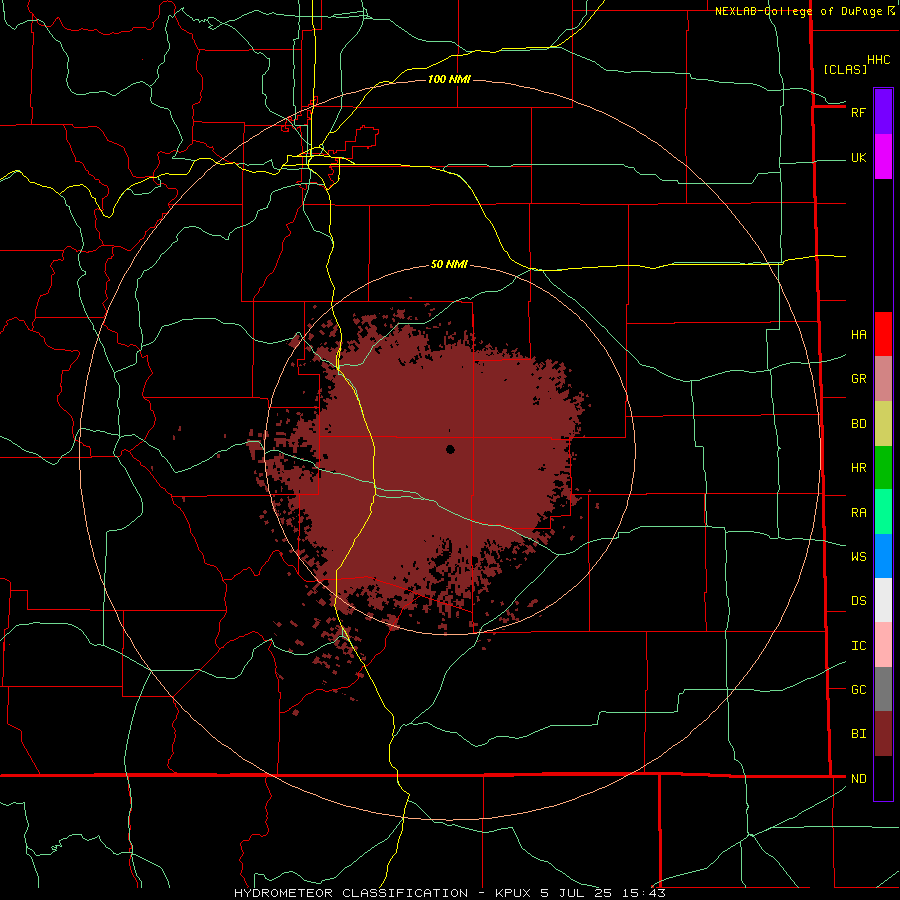Screen dimensions: 900x900
Task: Click the yellow BD legend swatch
Action: click(883, 424)
